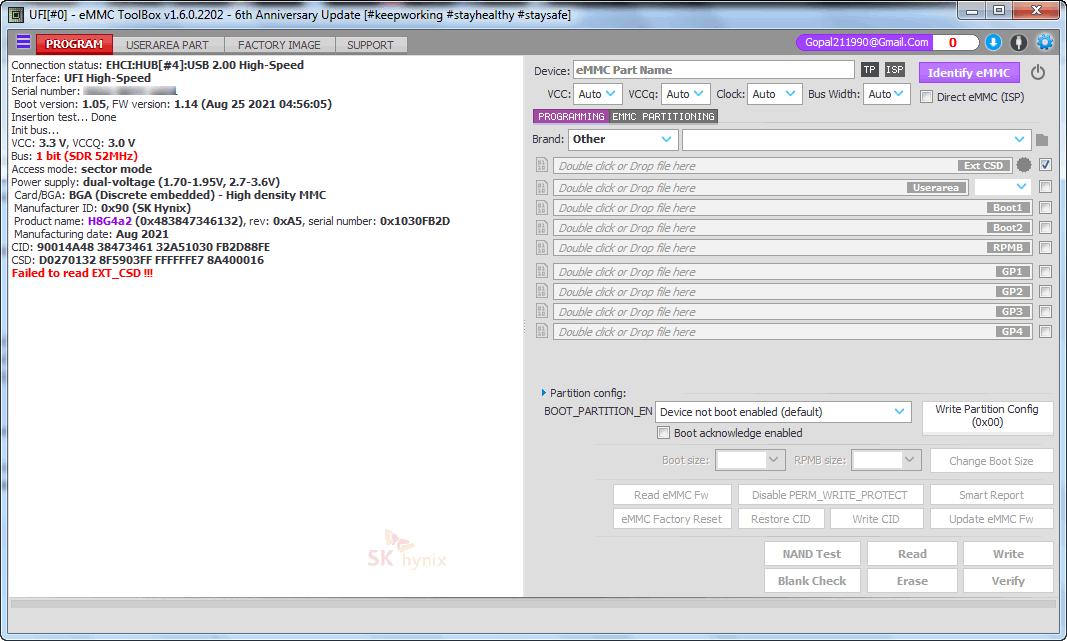Click the NAND Test button

click(812, 554)
